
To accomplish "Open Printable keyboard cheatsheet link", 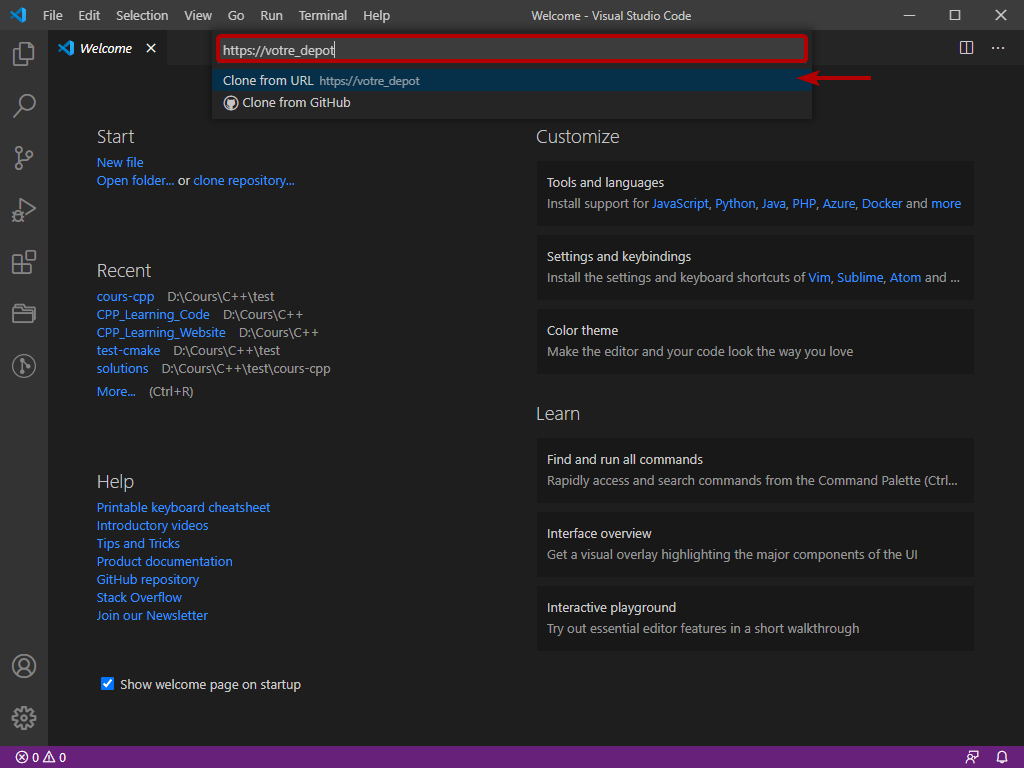I will coord(184,507).
